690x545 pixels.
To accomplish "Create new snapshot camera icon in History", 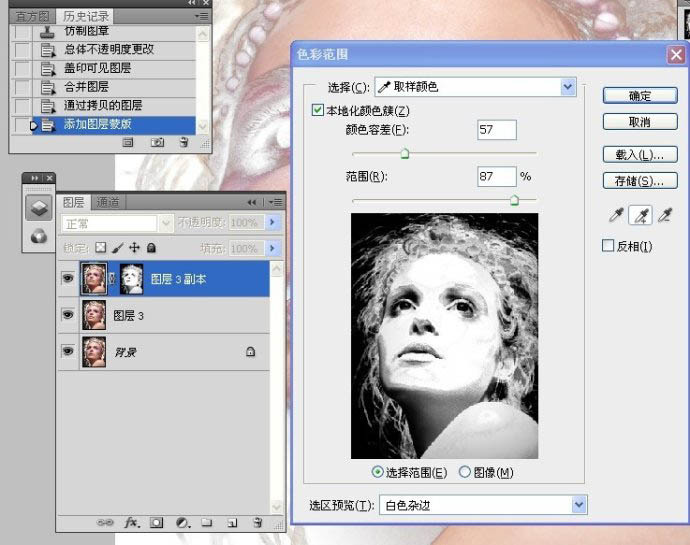I will (157, 143).
